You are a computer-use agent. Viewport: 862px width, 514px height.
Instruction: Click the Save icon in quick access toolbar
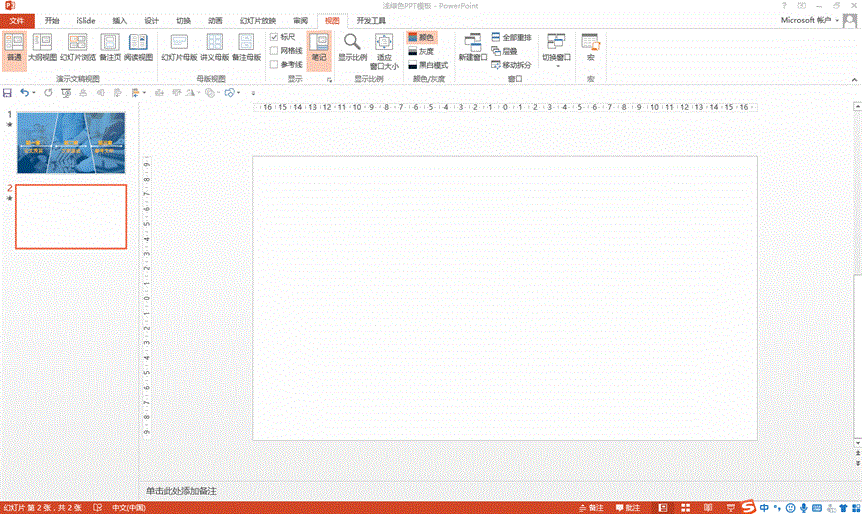click(8, 92)
